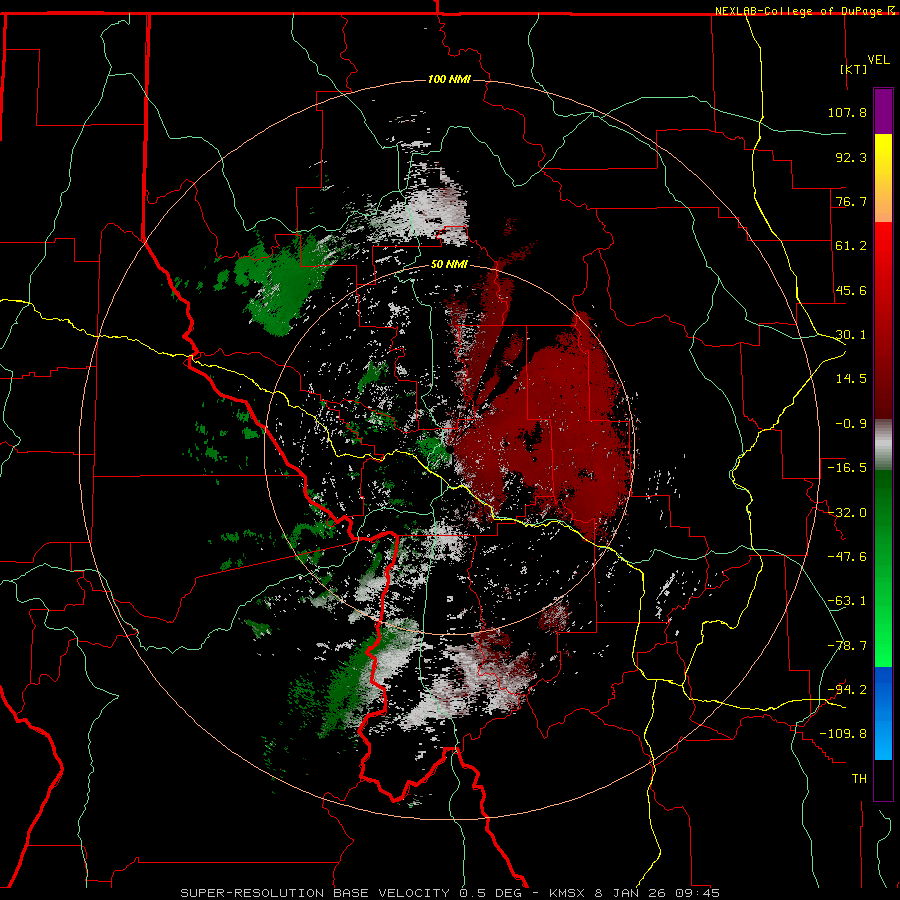Screen dimensions: 900x900
Task: Click the 100 NMI range ring label
Action: pos(449,79)
